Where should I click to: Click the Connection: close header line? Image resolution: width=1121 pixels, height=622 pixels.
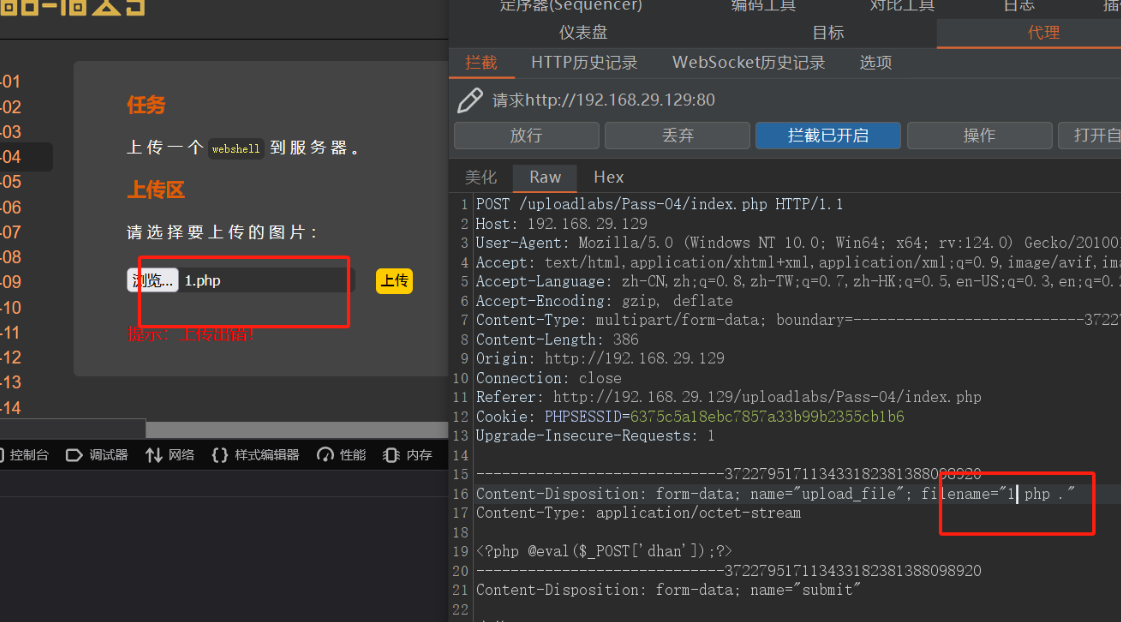pyautogui.click(x=548, y=378)
